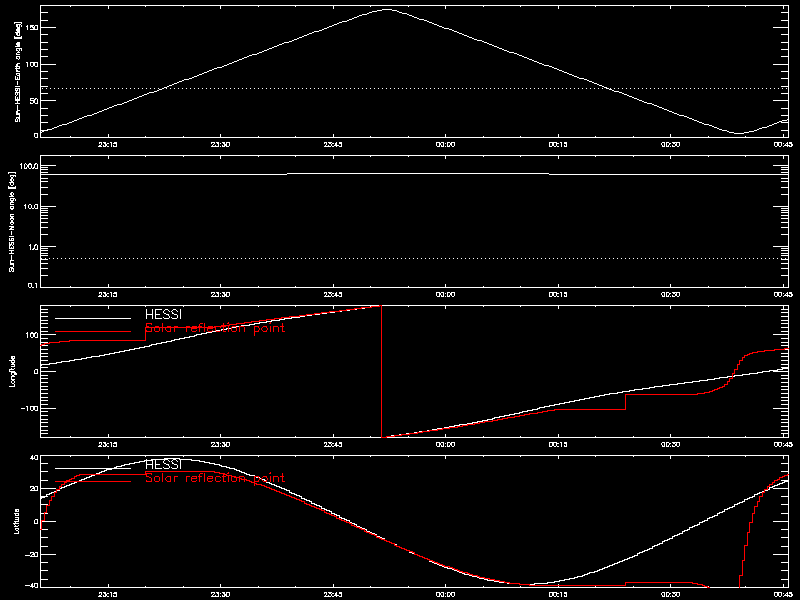The width and height of the screenshot is (800, 600).
Task: Select Solar reflection point legend in Latitude plot
Action: click(215, 478)
